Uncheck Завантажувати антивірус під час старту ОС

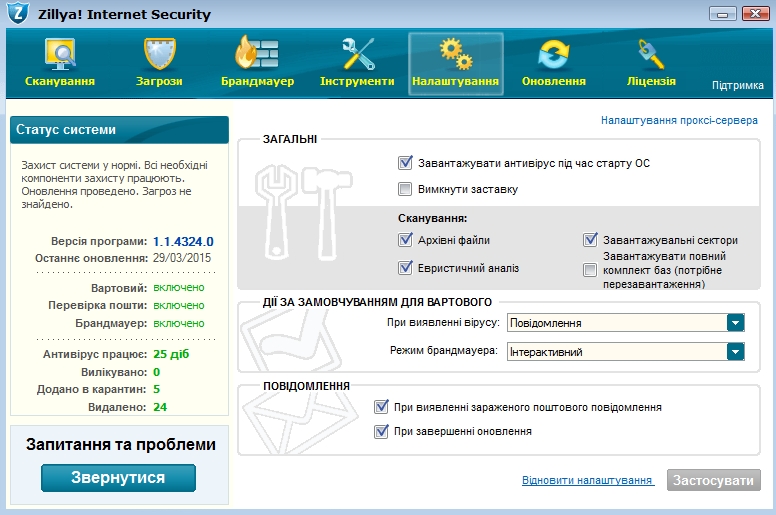click(x=405, y=163)
